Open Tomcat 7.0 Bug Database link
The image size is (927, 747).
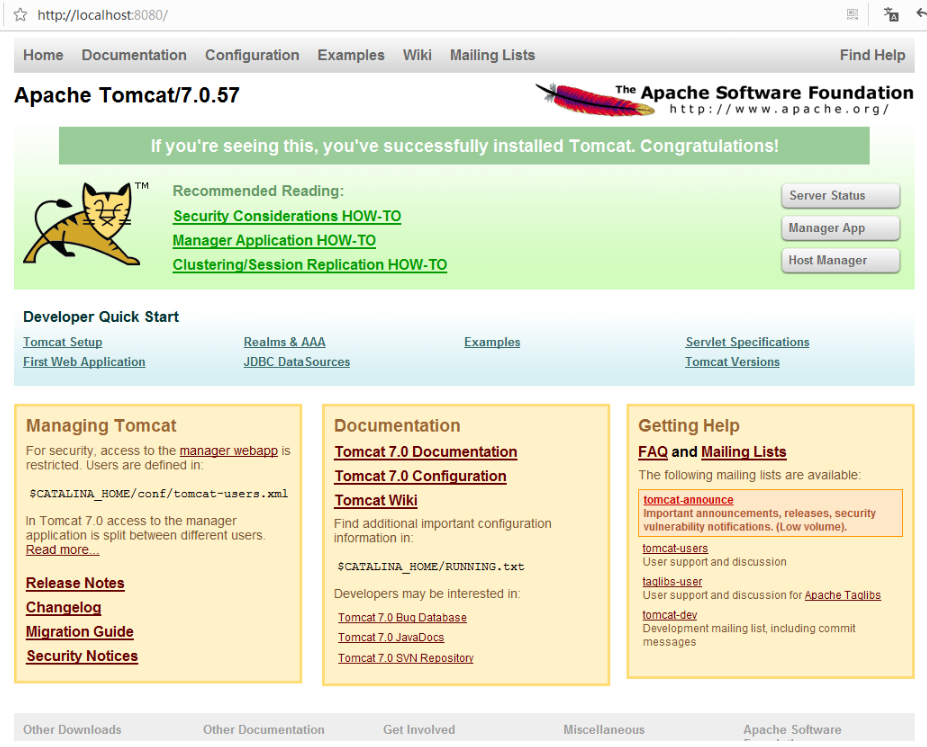(x=402, y=618)
